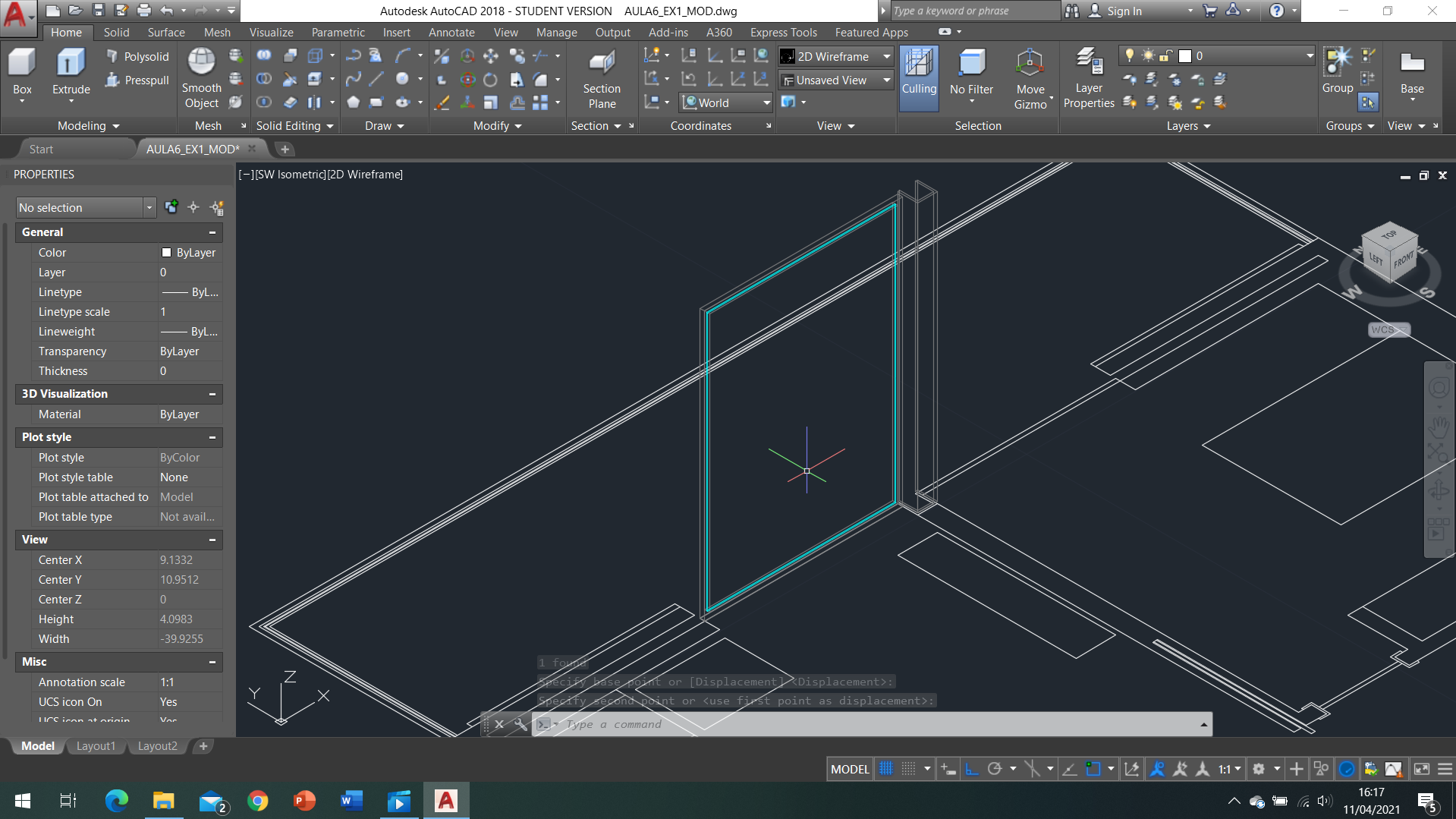The width and height of the screenshot is (1456, 819).
Task: Click the Polysolid button
Action: click(x=137, y=57)
